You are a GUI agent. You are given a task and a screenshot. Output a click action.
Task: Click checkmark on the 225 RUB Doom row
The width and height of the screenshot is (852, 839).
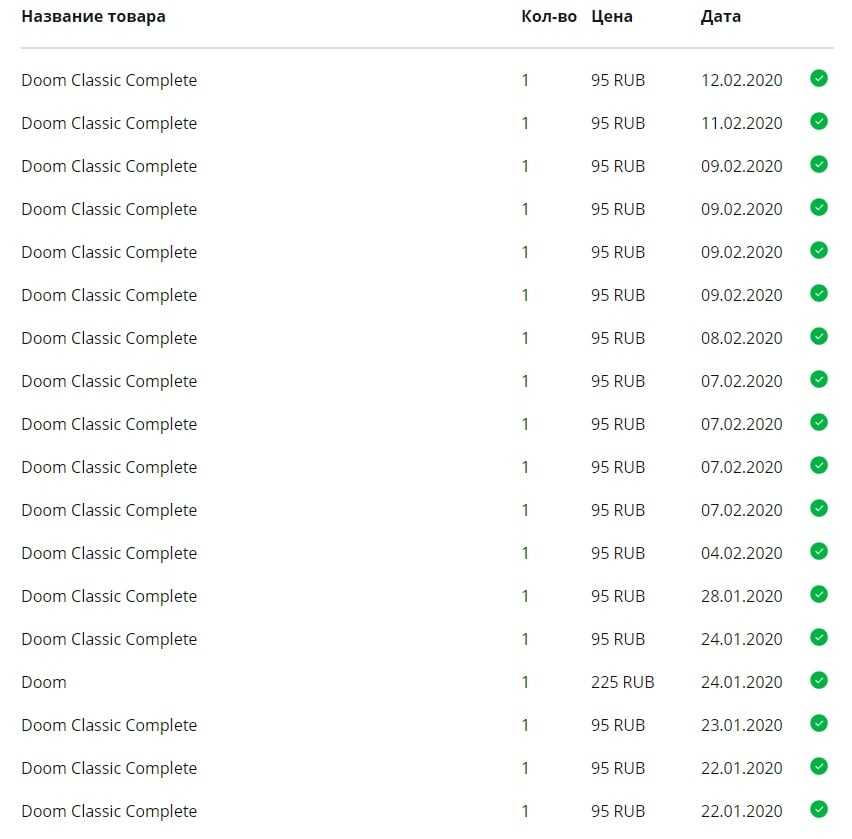click(x=818, y=681)
